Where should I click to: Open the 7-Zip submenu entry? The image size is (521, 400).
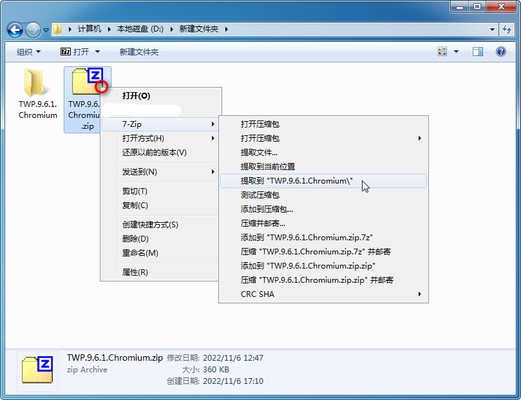[x=160, y=124]
